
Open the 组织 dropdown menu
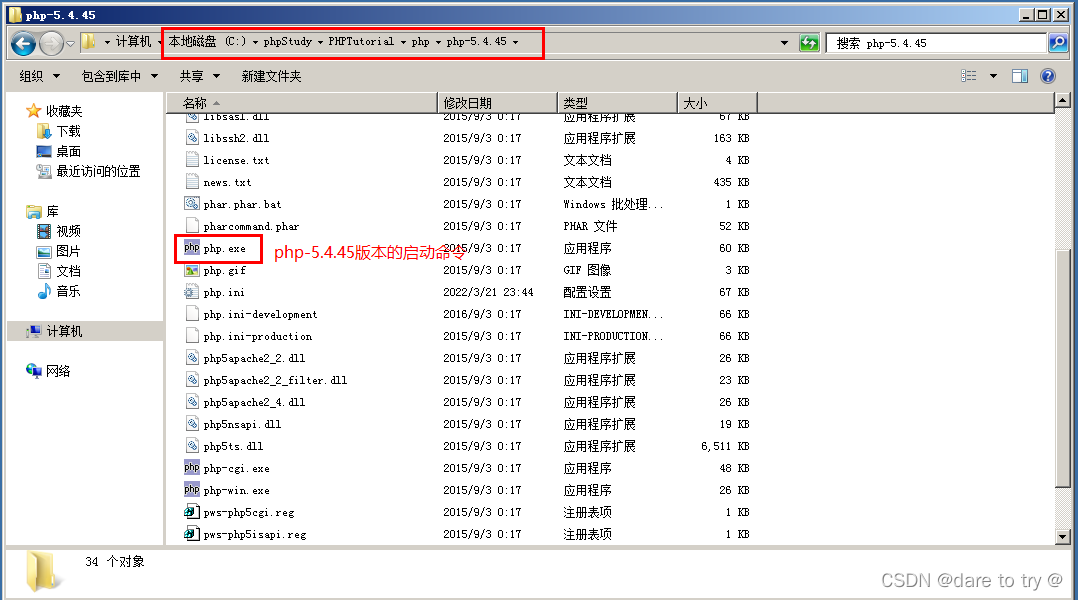(39, 76)
